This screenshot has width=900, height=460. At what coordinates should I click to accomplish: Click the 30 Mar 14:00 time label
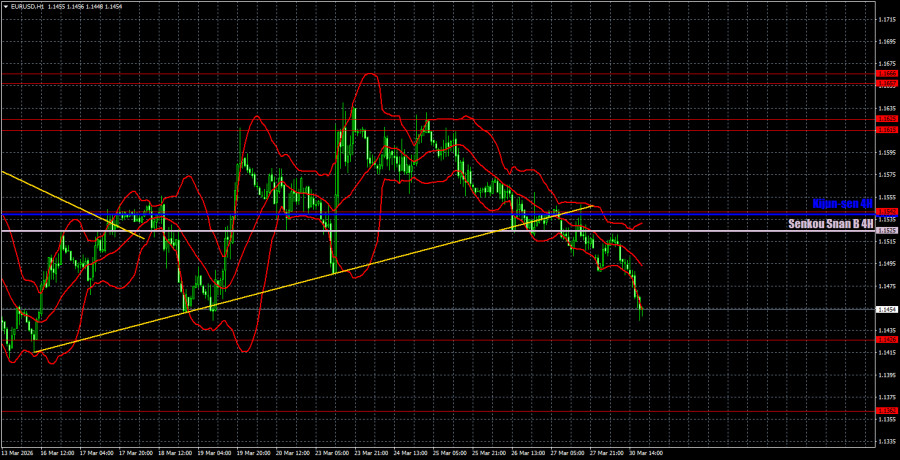pos(645,453)
